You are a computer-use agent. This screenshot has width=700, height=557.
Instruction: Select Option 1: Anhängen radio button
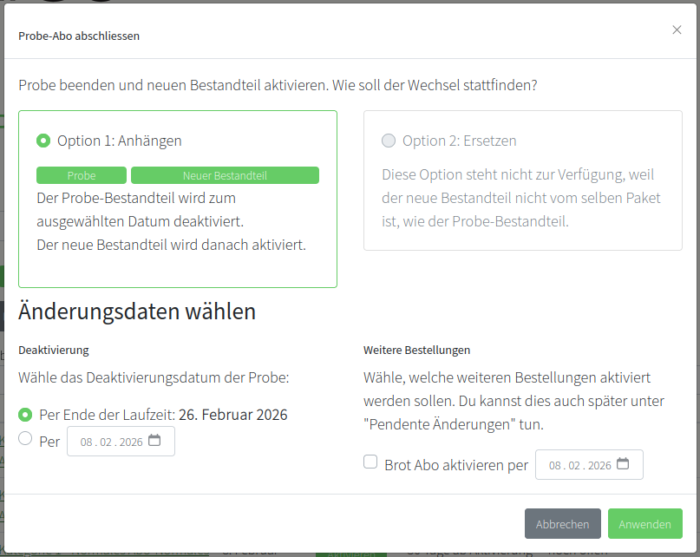(x=43, y=141)
